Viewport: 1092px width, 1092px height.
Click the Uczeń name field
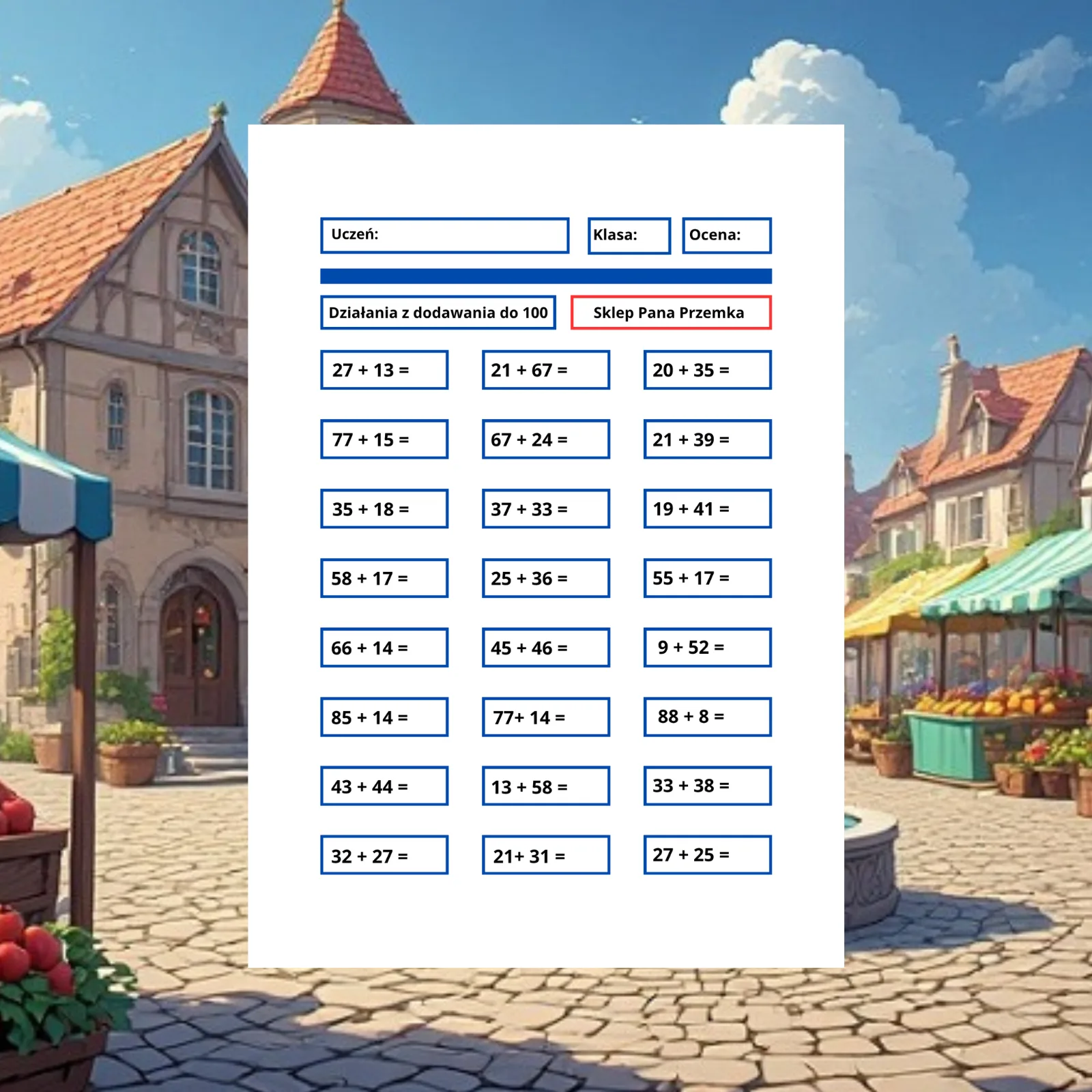(445, 235)
